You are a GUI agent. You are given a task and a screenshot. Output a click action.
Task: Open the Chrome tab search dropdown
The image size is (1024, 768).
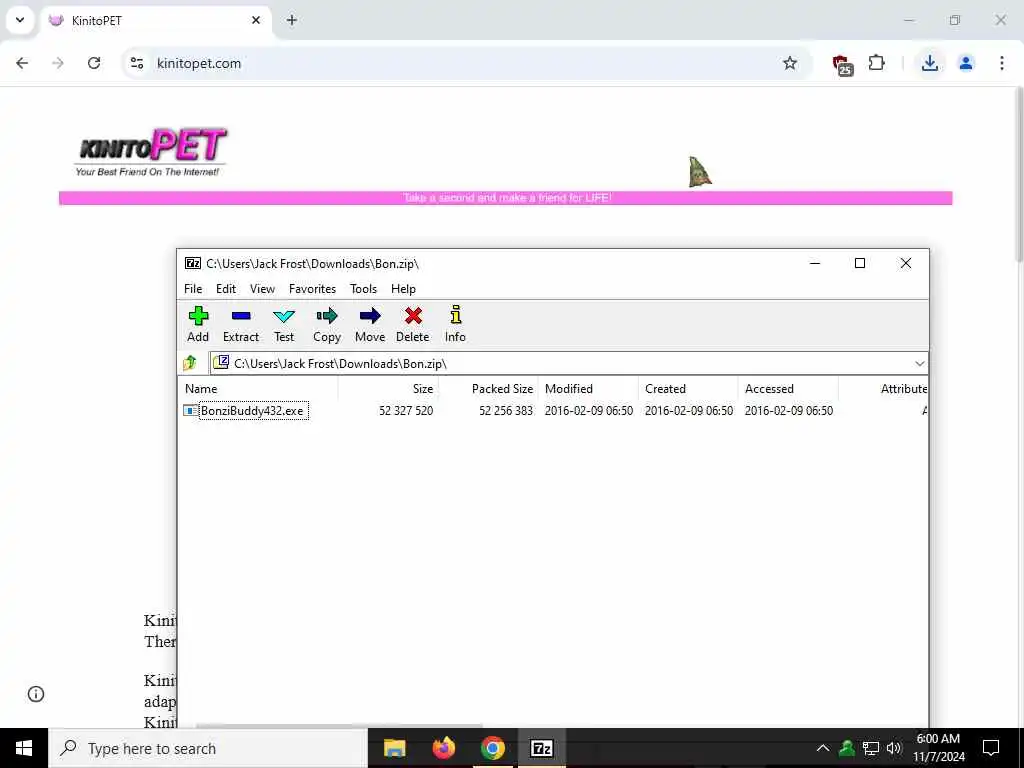(x=20, y=20)
